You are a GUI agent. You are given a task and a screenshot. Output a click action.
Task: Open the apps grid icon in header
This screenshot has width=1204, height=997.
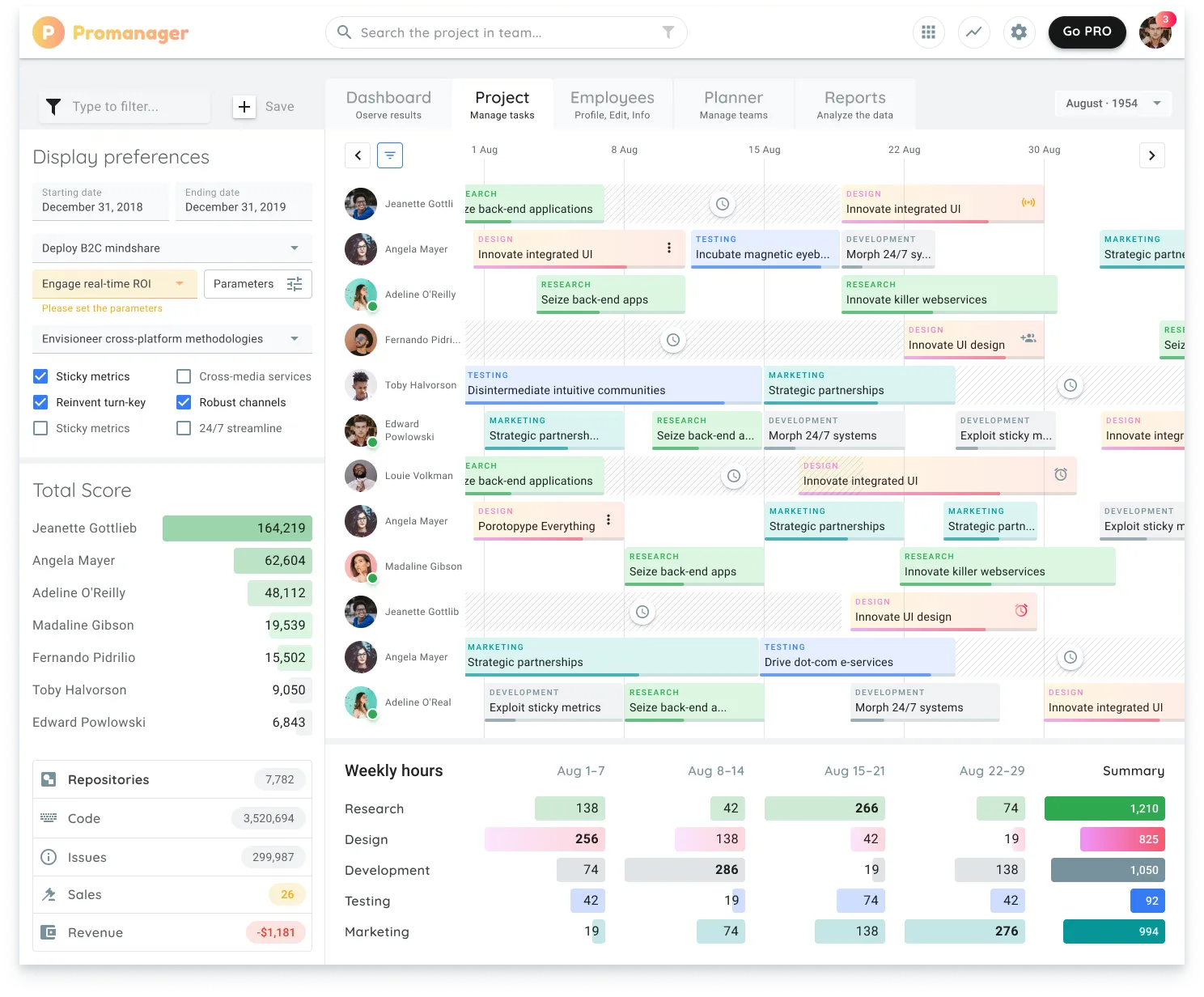click(x=928, y=32)
